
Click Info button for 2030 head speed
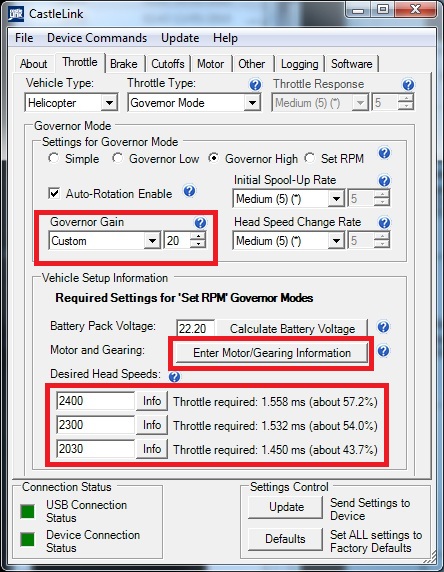pos(152,449)
